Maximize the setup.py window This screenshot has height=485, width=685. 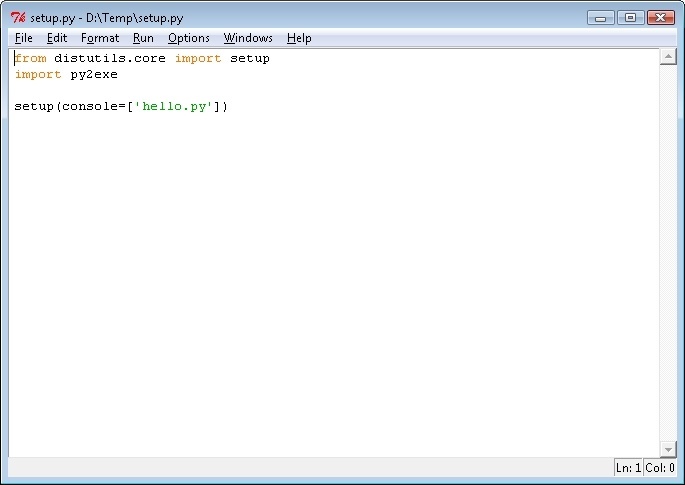pos(630,18)
